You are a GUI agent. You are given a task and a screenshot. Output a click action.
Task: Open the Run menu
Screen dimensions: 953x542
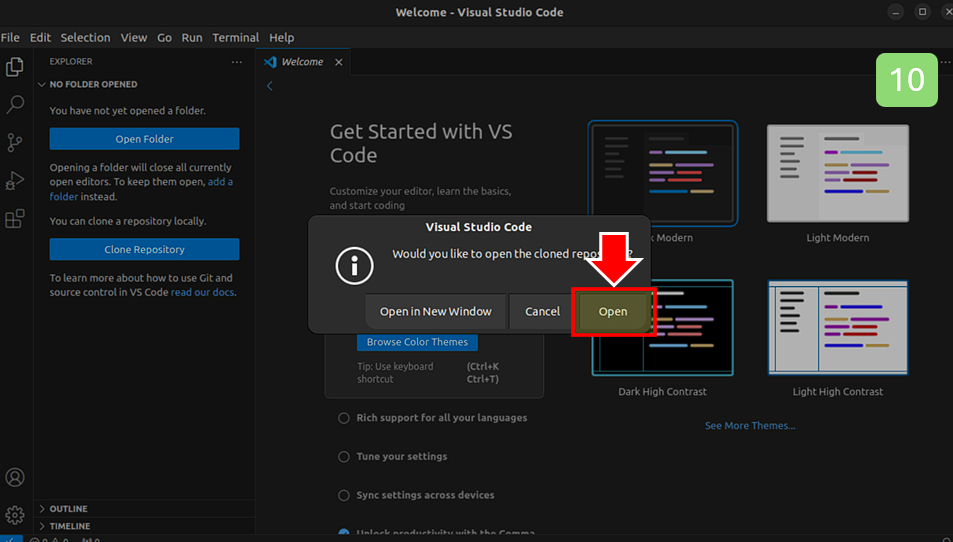click(191, 38)
